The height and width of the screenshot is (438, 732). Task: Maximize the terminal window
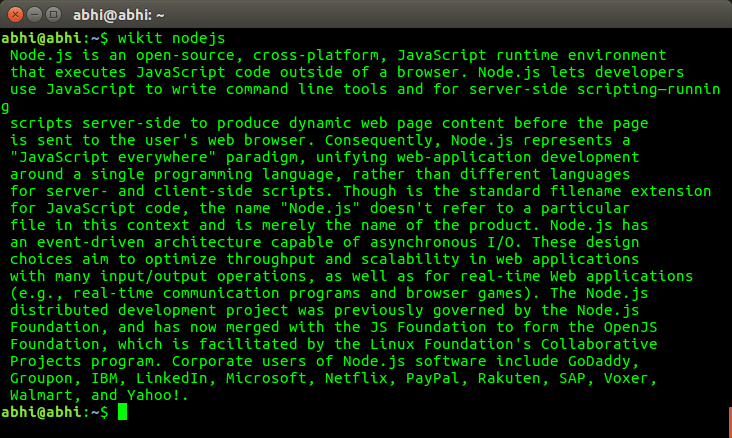53,15
